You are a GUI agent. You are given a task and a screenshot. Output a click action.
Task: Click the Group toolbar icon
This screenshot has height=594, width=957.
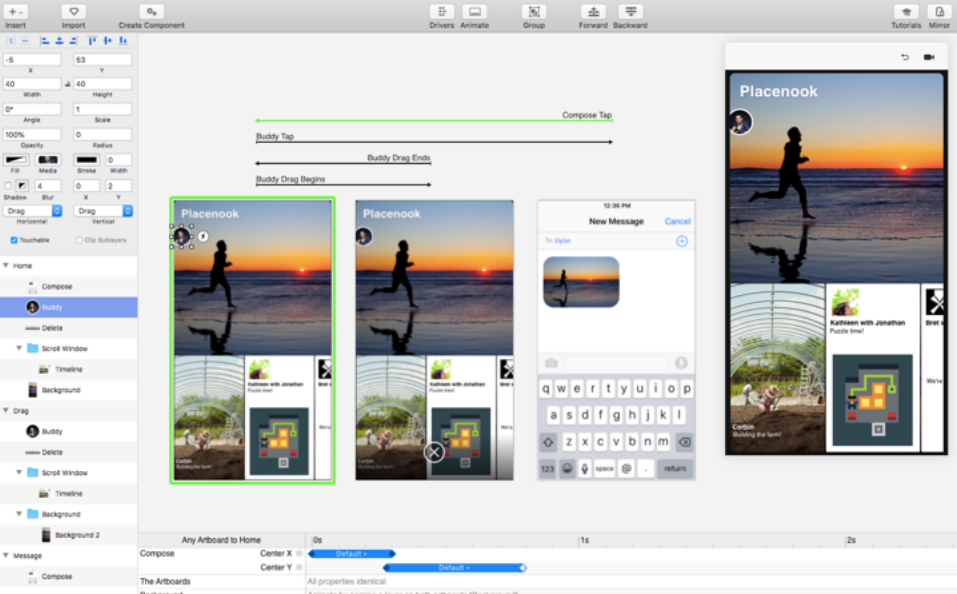533,12
